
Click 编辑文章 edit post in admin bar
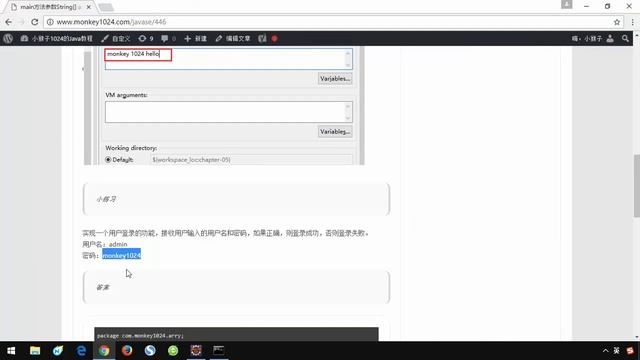[233, 38]
